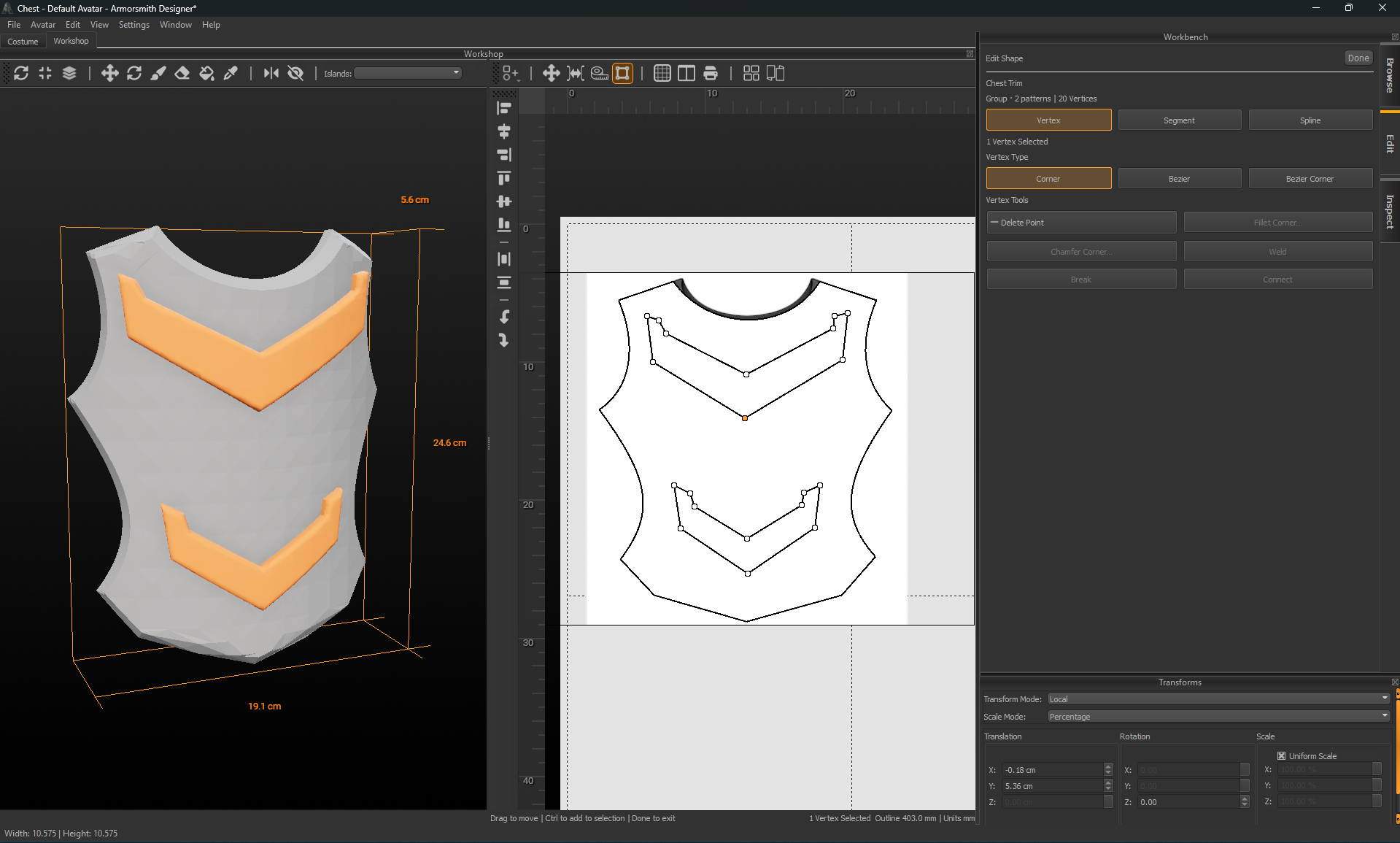
Task: Open the Islands dropdown
Action: (x=408, y=73)
